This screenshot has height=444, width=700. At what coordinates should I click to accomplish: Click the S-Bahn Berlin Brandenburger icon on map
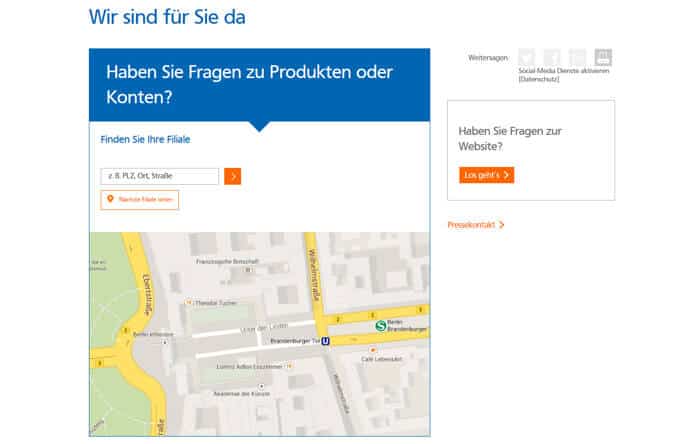point(380,325)
